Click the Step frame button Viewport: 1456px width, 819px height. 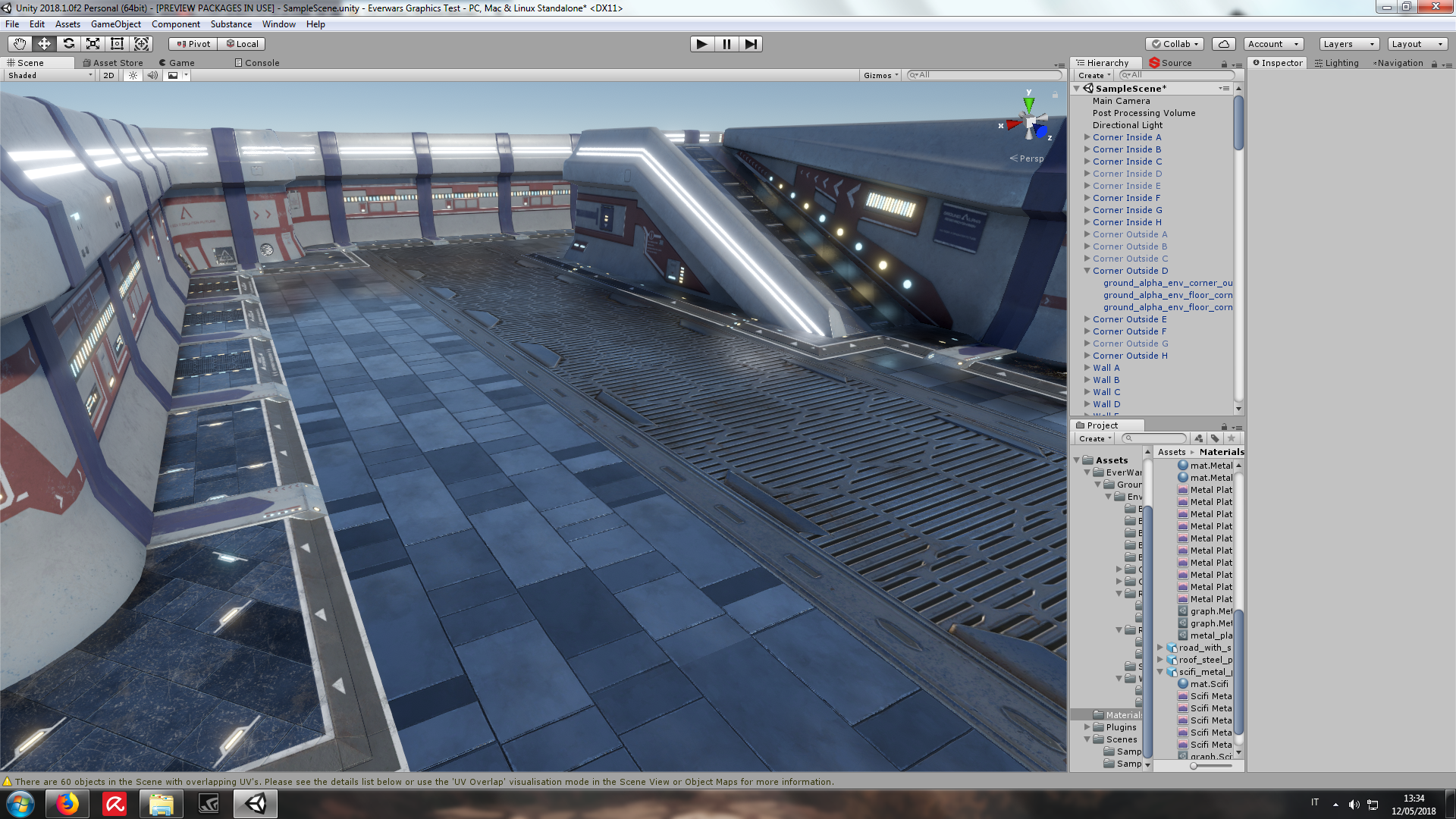point(750,44)
